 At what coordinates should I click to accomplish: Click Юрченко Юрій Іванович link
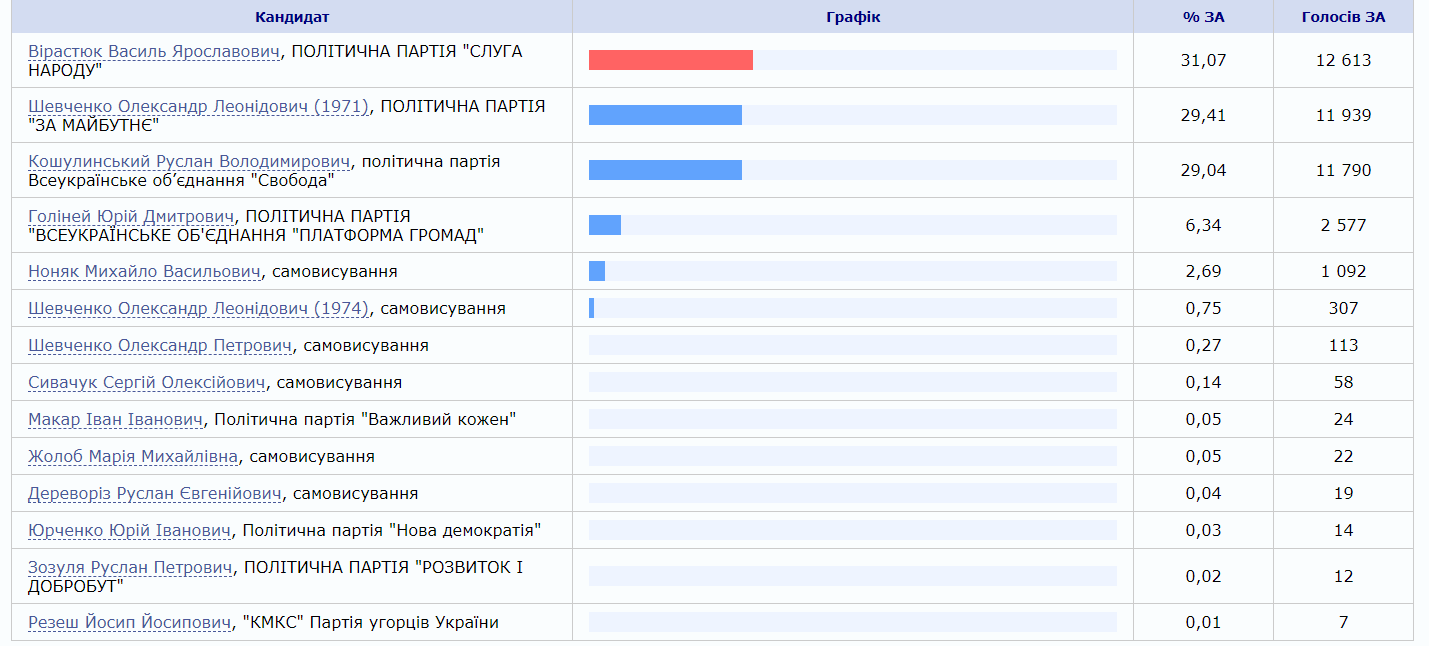tap(130, 530)
